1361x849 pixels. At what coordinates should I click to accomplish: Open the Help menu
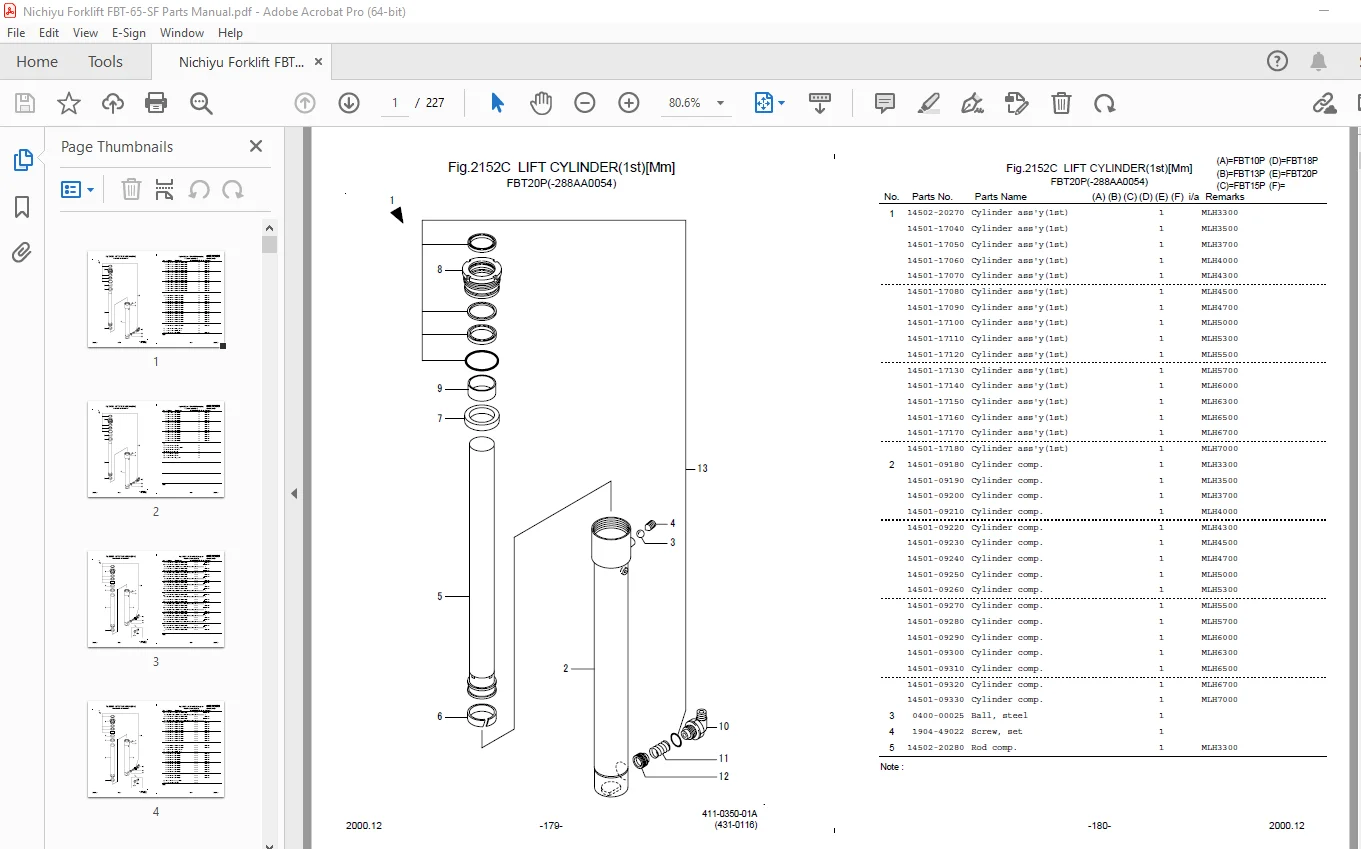tap(230, 32)
